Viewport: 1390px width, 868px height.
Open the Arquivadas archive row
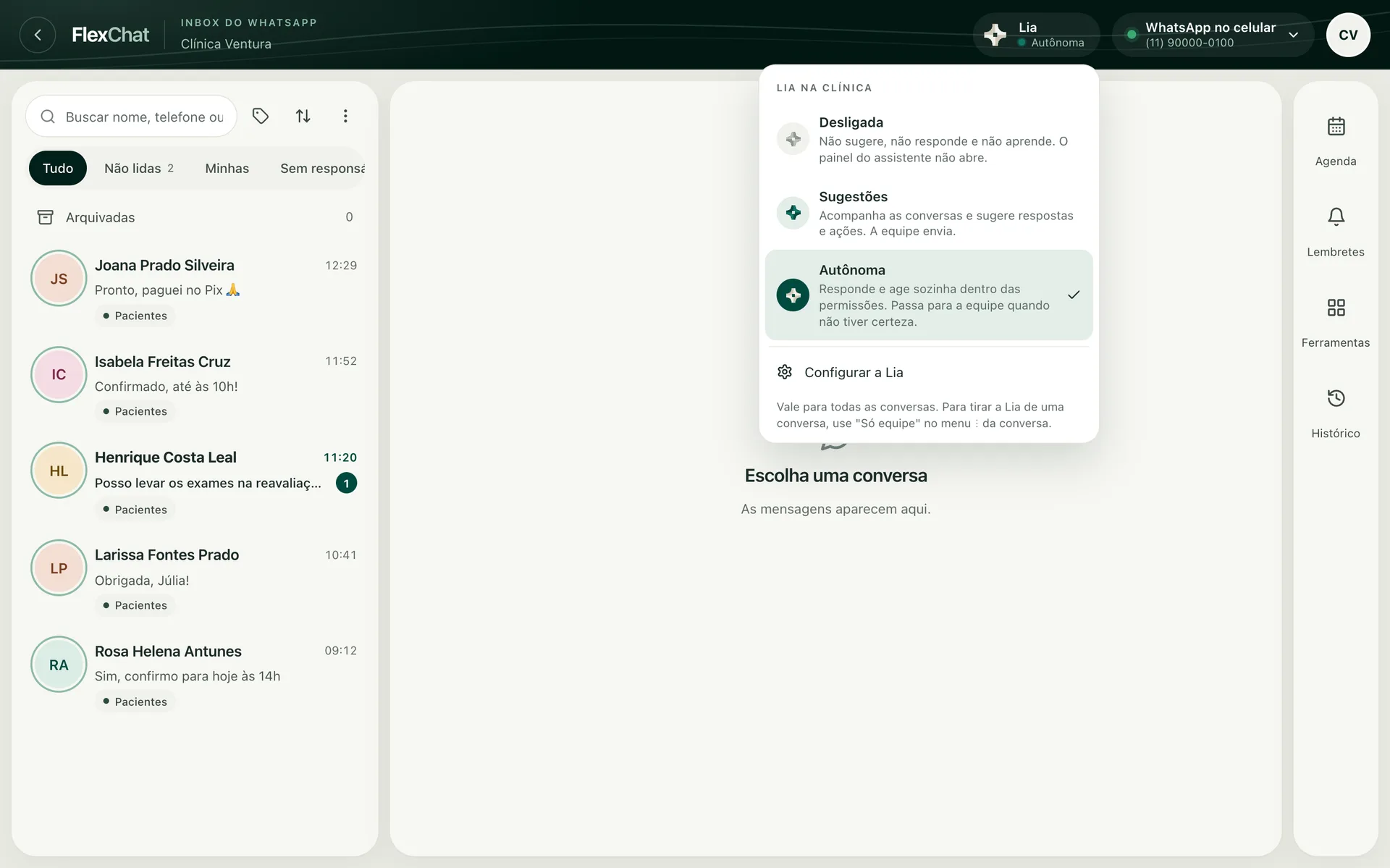tap(195, 217)
